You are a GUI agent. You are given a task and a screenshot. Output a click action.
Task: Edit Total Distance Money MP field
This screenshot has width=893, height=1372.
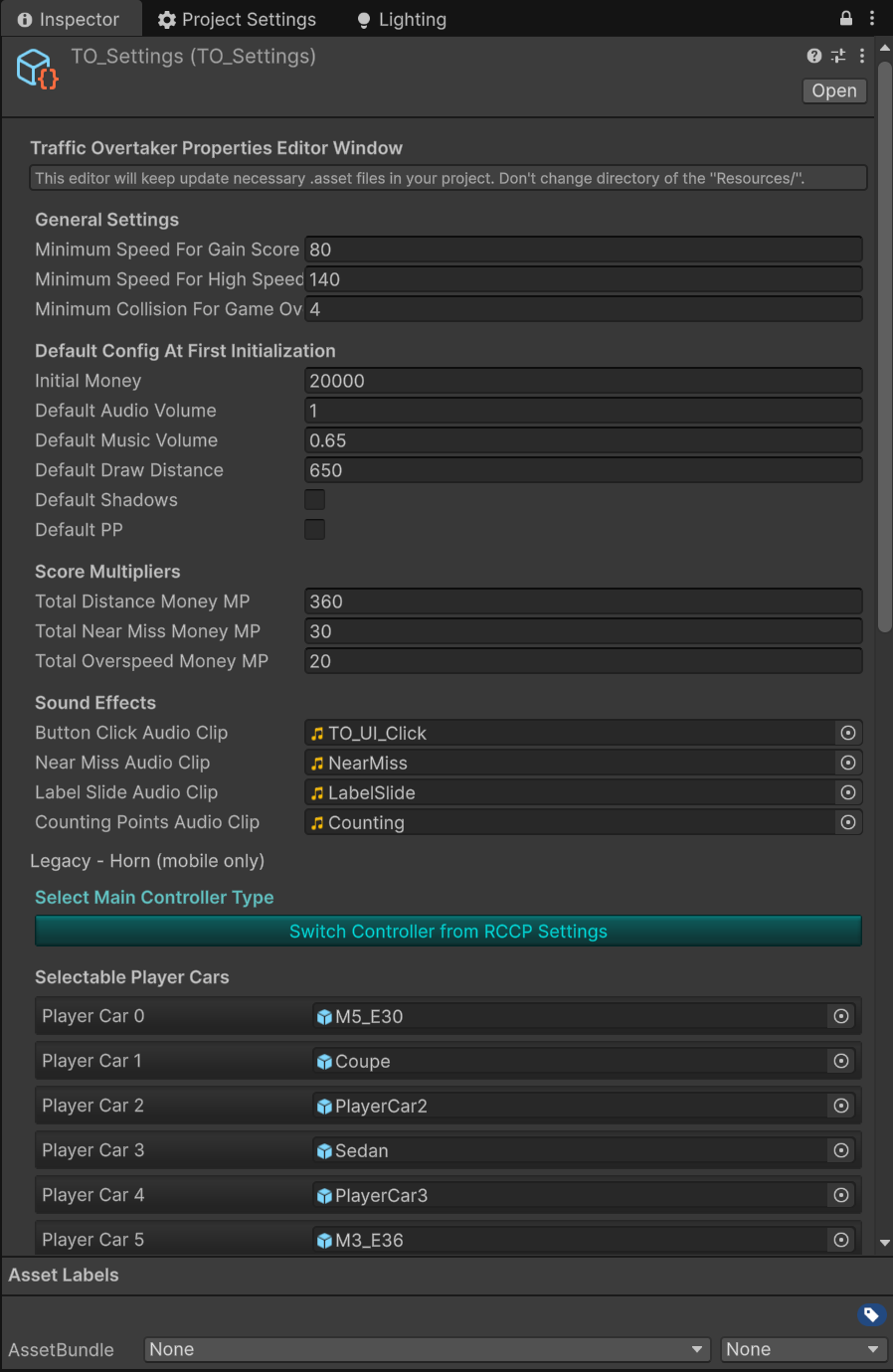tap(583, 601)
